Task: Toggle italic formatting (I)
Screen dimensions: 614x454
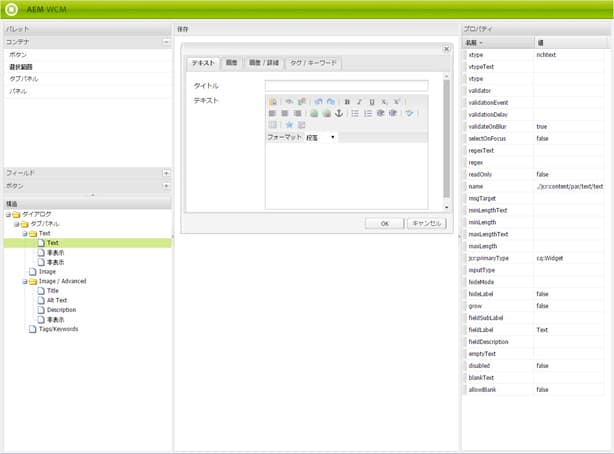Action: (359, 102)
